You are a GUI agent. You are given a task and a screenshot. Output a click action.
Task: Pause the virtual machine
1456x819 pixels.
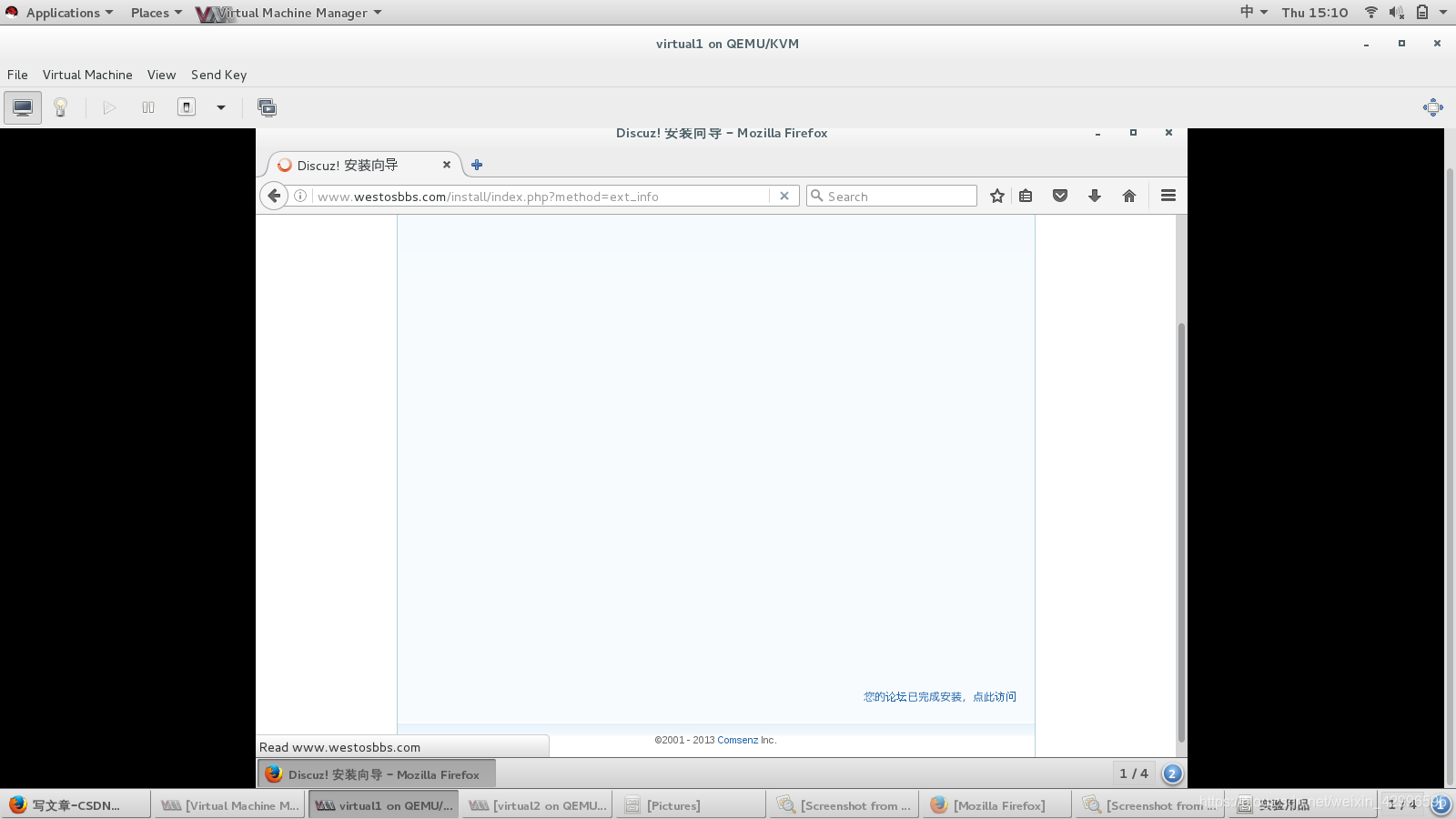tap(148, 107)
